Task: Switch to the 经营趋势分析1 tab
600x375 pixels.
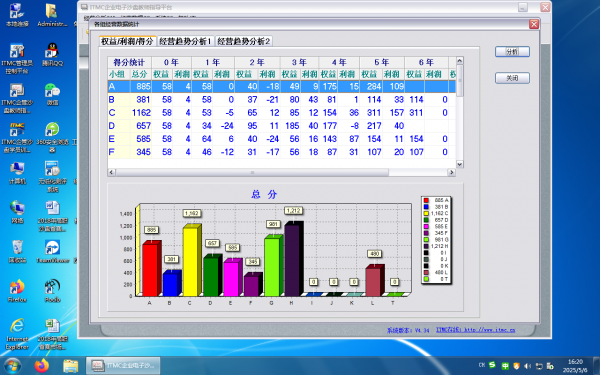Action: point(185,41)
